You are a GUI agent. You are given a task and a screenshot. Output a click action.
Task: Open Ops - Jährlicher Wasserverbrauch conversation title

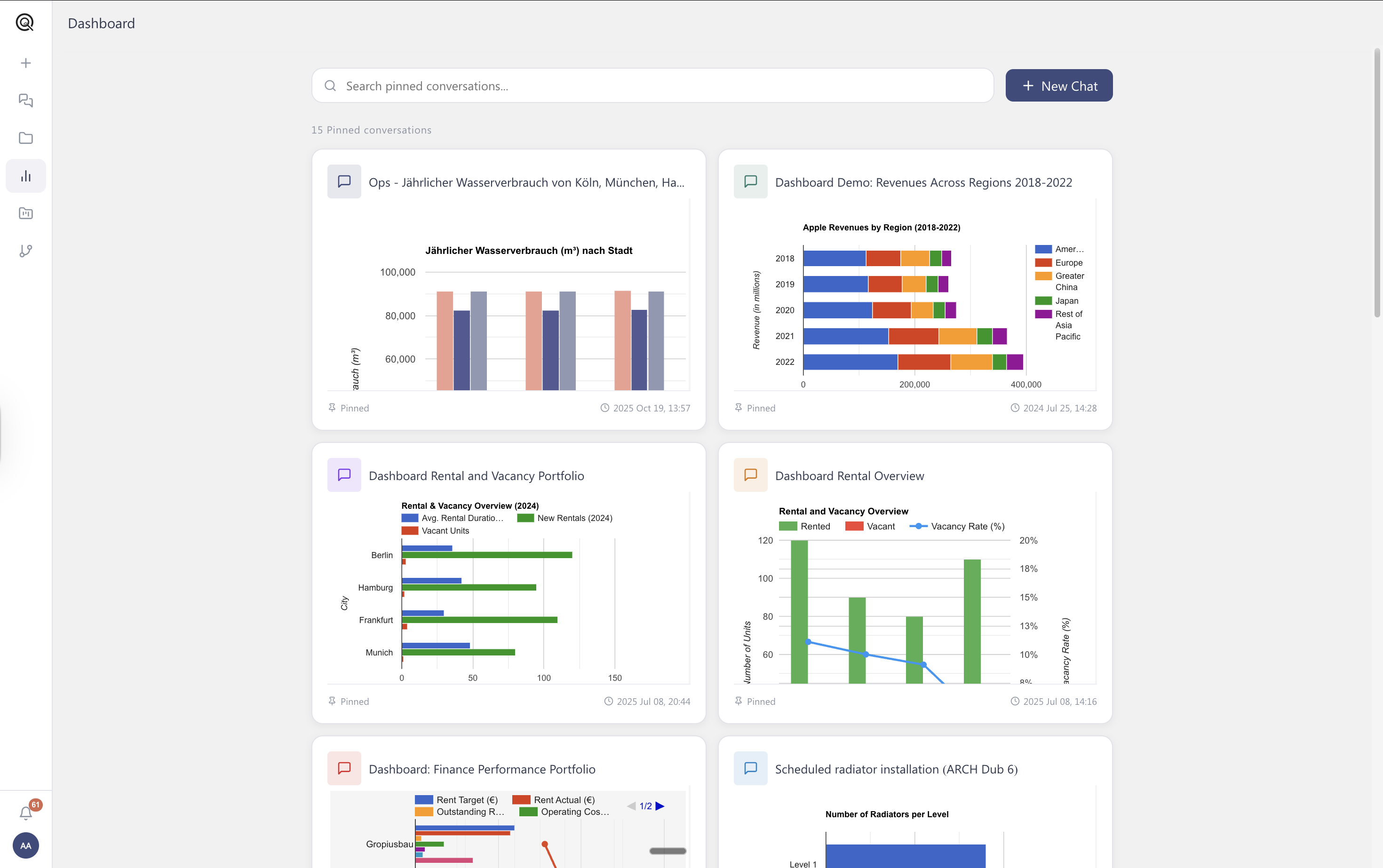[527, 182]
